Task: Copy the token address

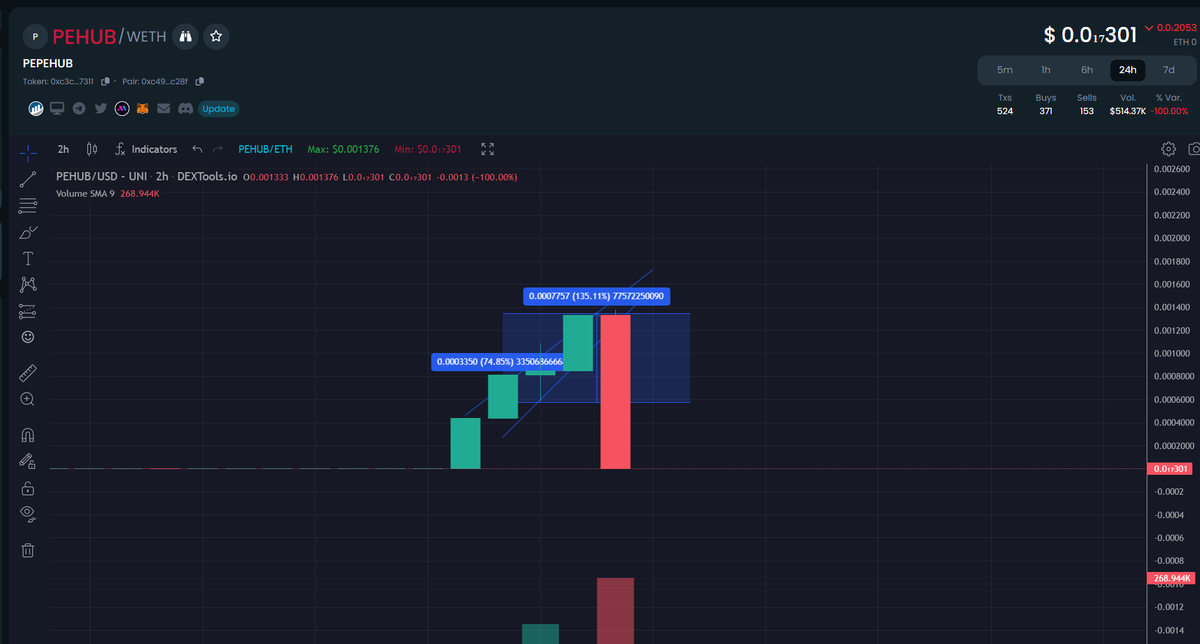Action: coord(106,81)
